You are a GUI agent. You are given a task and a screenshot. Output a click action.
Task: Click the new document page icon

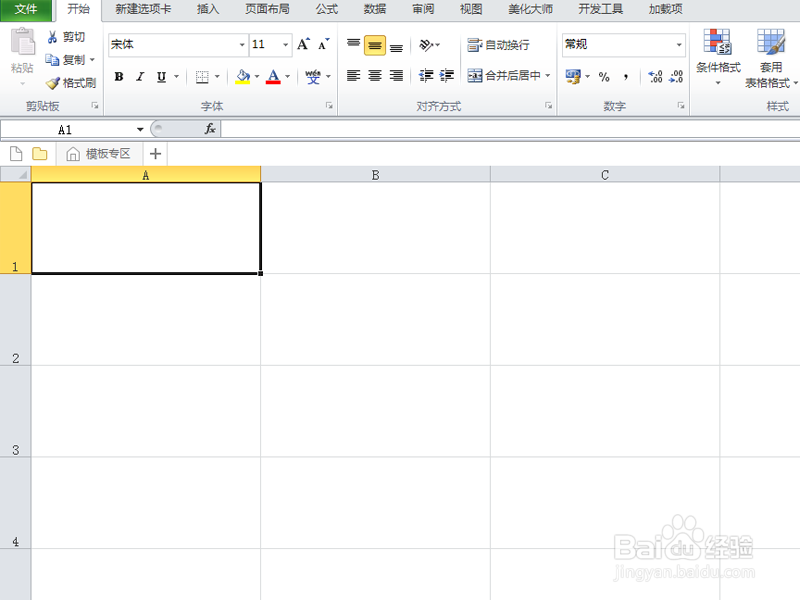pyautogui.click(x=16, y=154)
